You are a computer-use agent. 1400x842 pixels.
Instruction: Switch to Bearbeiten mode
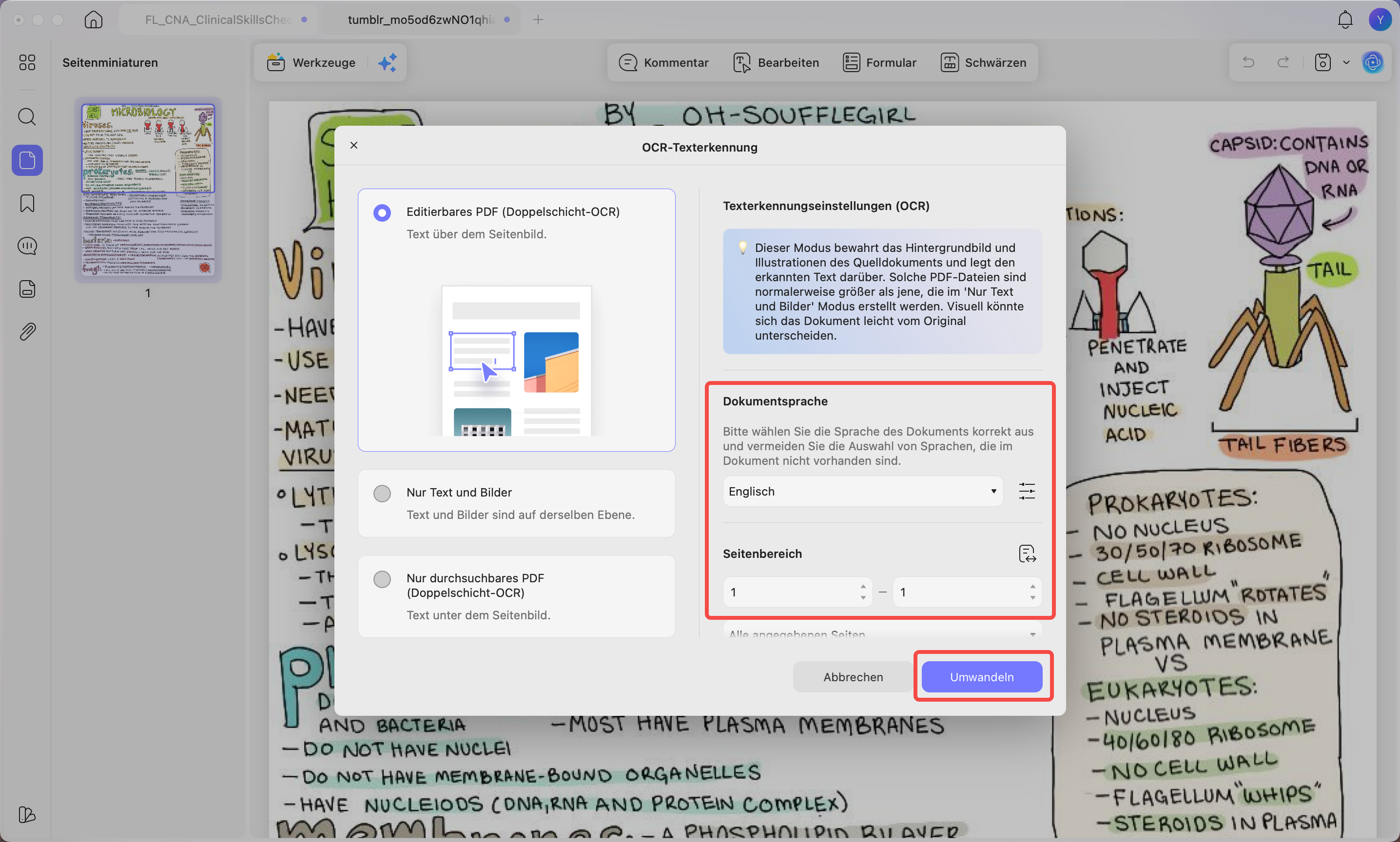point(776,62)
